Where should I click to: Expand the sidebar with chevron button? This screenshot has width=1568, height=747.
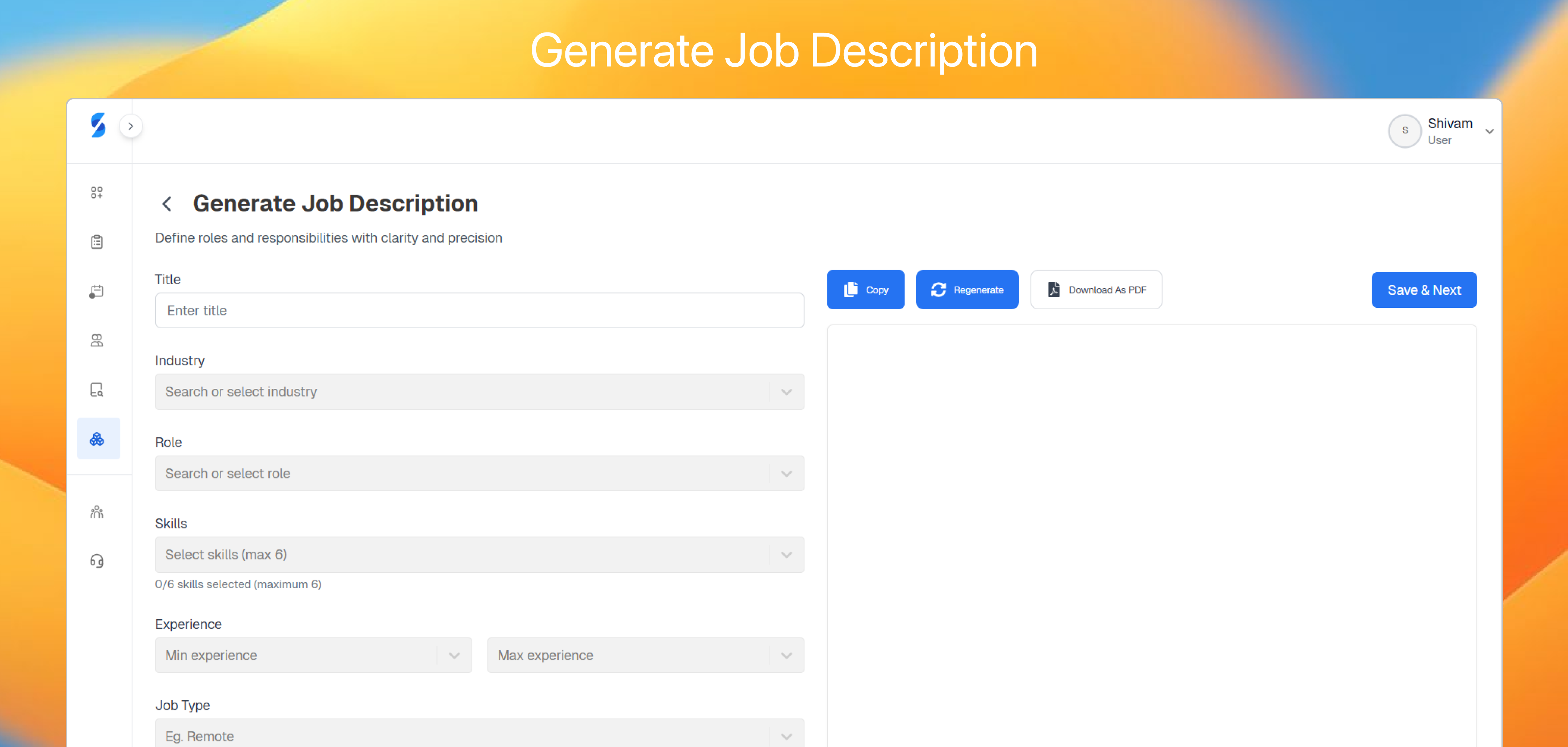click(130, 127)
